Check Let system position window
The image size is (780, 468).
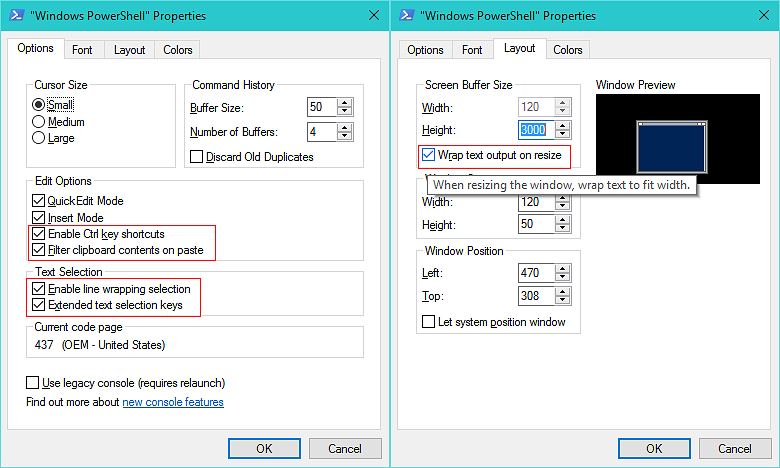click(x=428, y=322)
